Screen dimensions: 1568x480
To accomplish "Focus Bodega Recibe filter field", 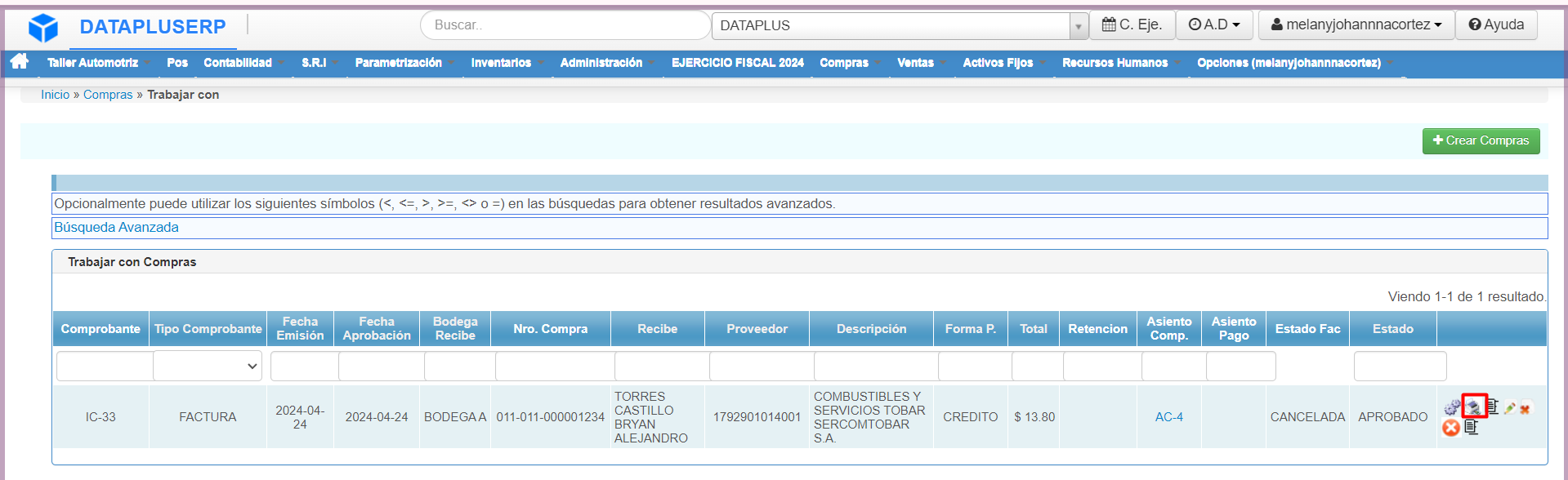I will 459,367.
